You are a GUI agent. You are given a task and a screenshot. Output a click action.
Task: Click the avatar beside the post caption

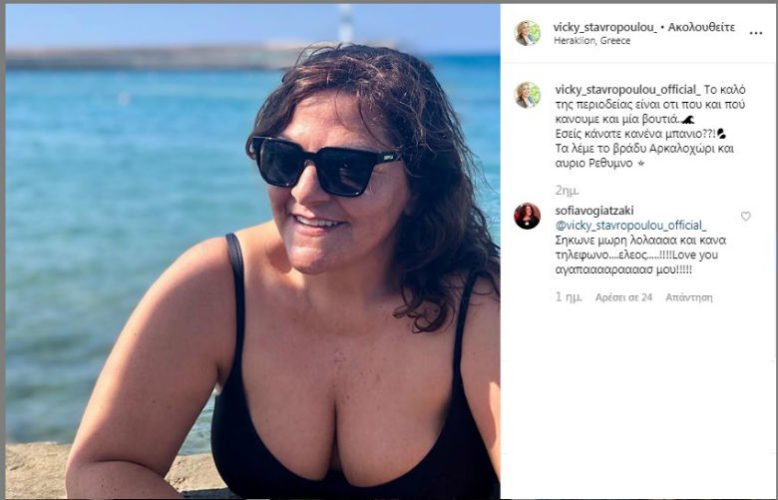click(x=526, y=95)
